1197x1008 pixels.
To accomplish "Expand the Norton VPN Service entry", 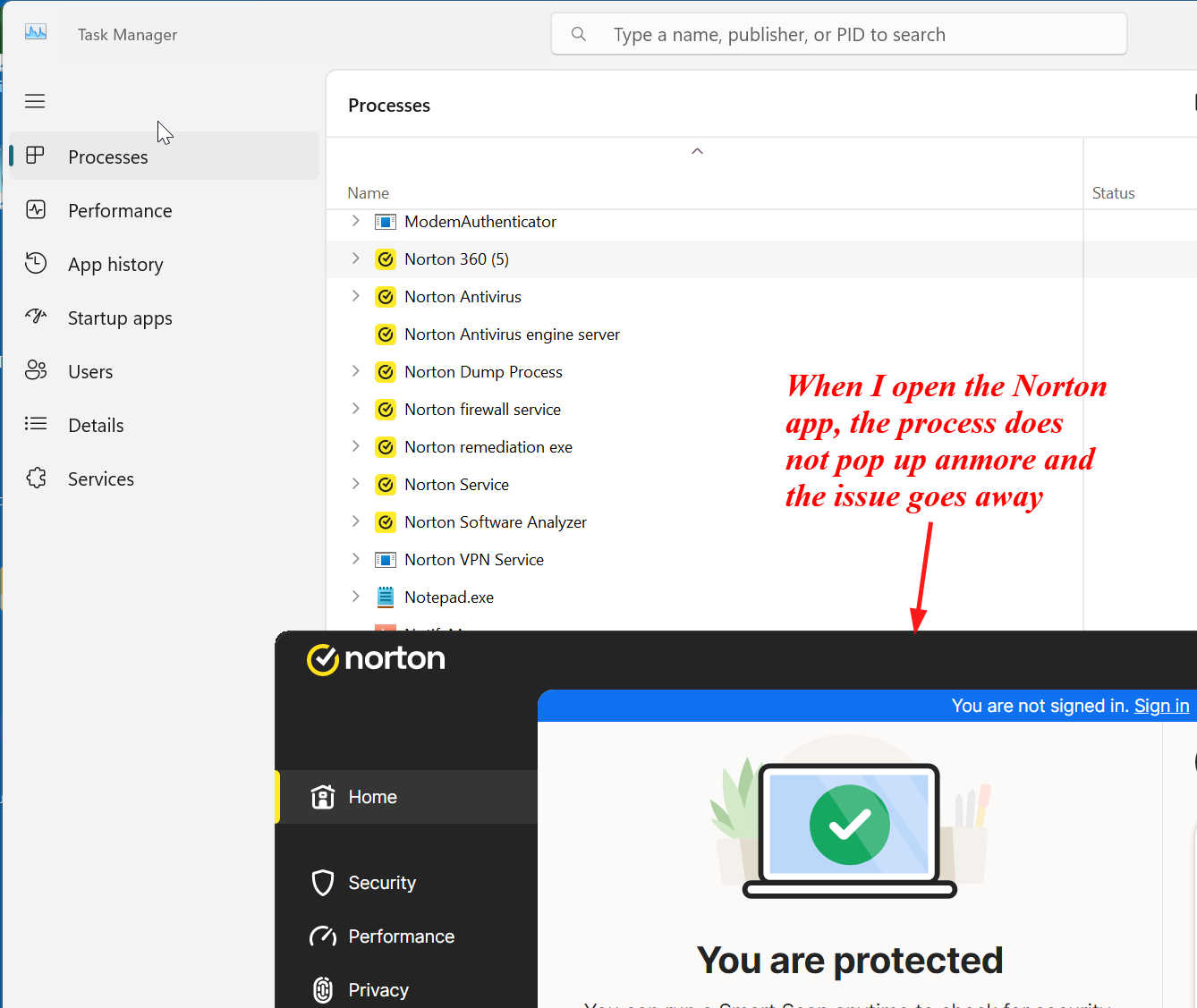I will click(356, 559).
